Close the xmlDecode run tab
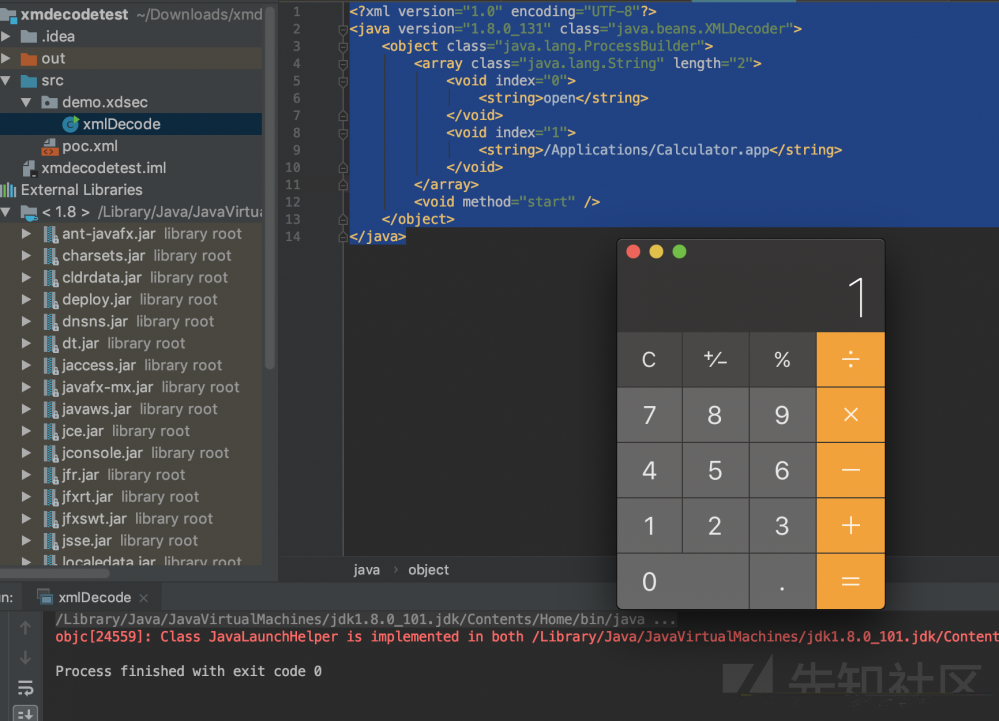Image resolution: width=999 pixels, height=721 pixels. [144, 598]
